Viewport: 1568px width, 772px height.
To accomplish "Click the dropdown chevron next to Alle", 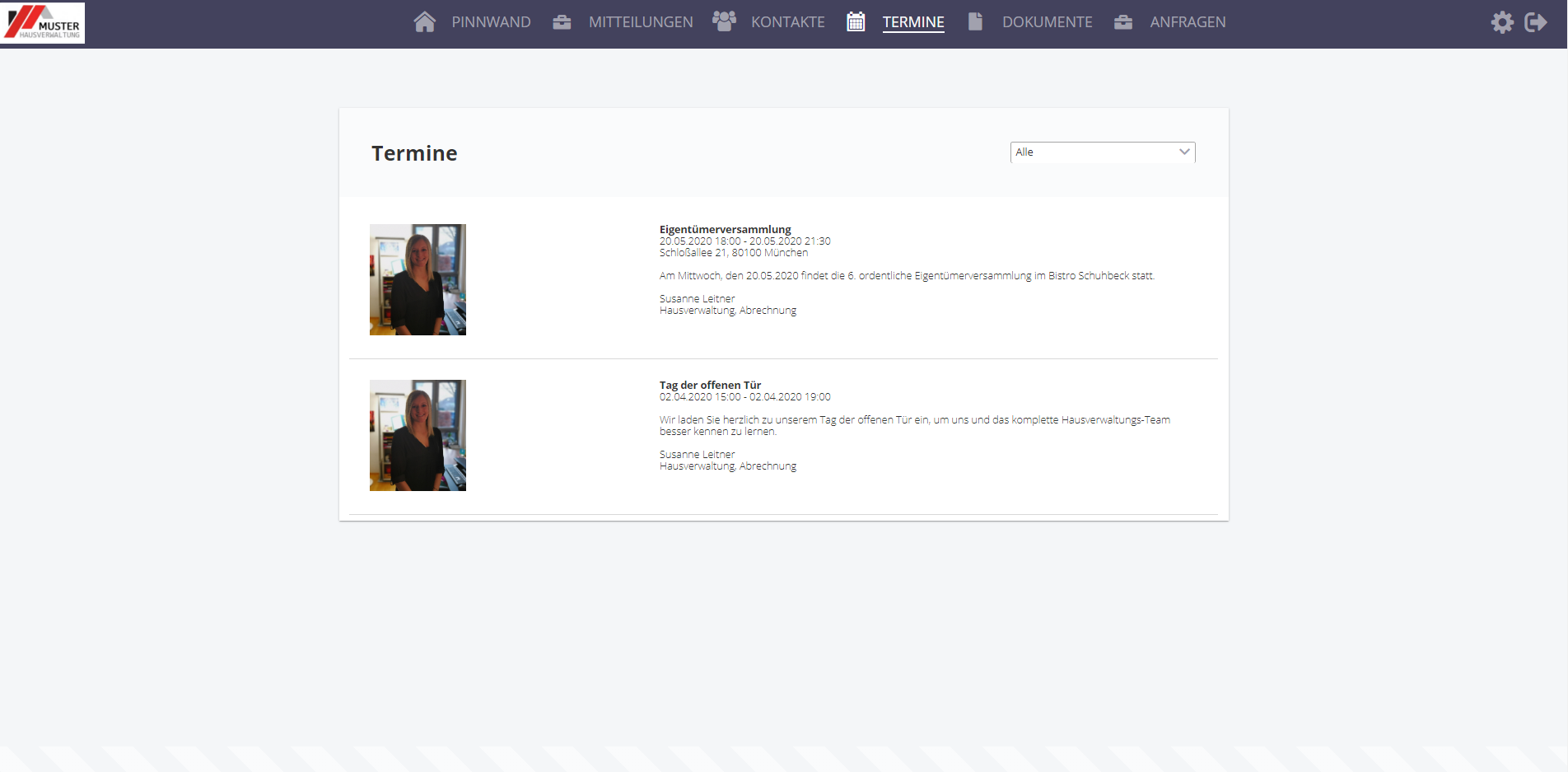I will [1184, 152].
